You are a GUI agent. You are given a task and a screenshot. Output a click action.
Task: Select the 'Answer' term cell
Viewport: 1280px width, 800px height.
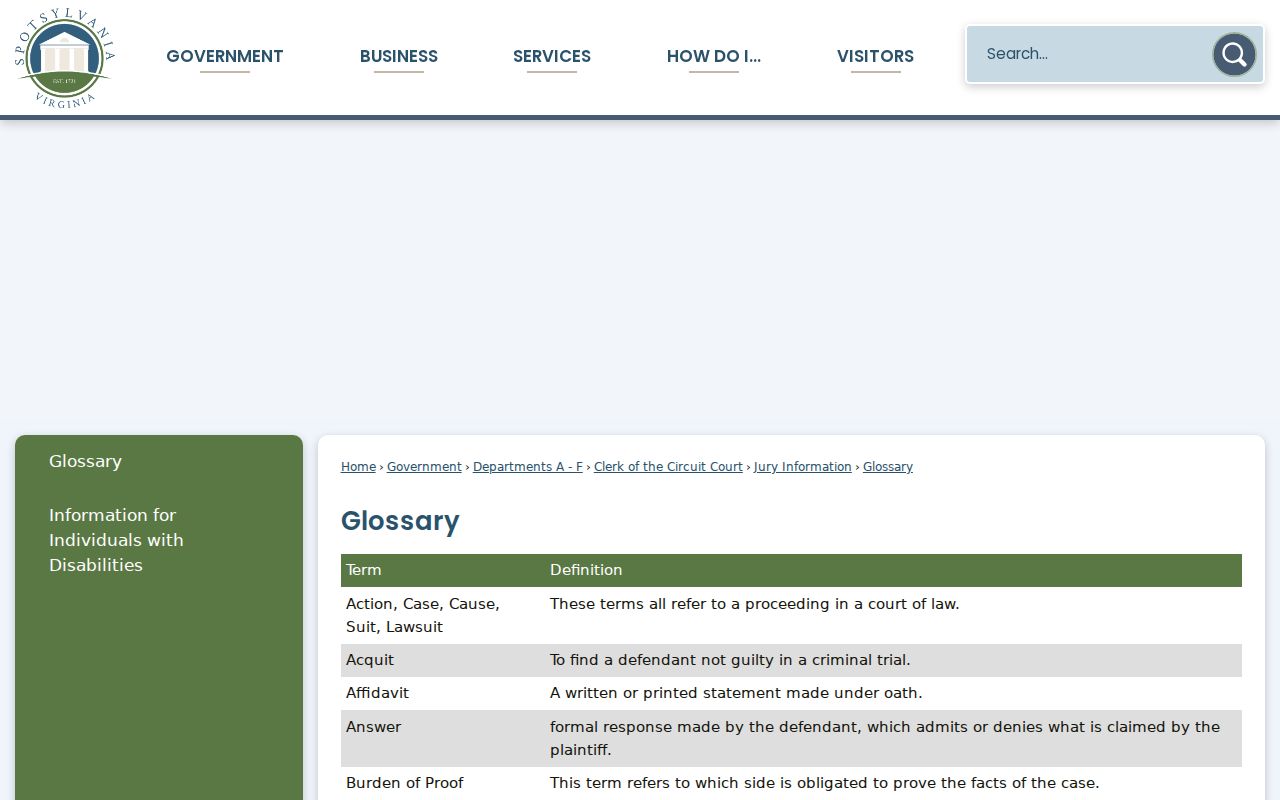443,738
